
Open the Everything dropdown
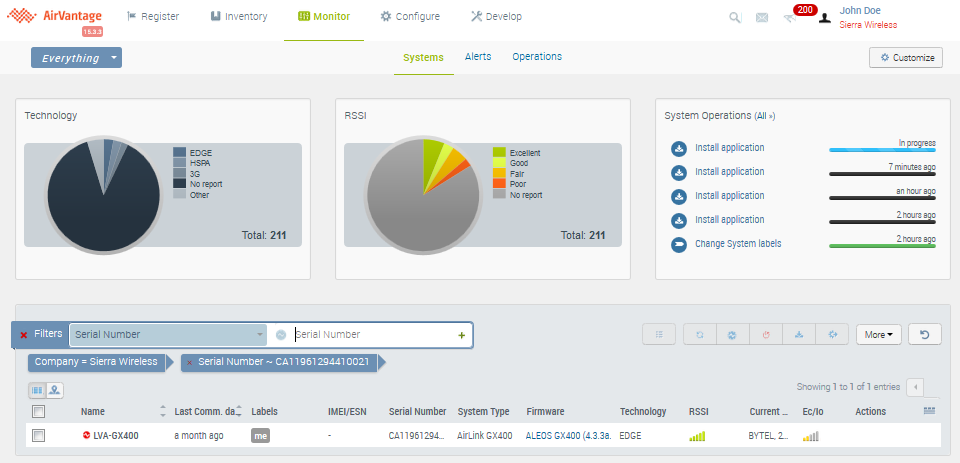coord(77,58)
